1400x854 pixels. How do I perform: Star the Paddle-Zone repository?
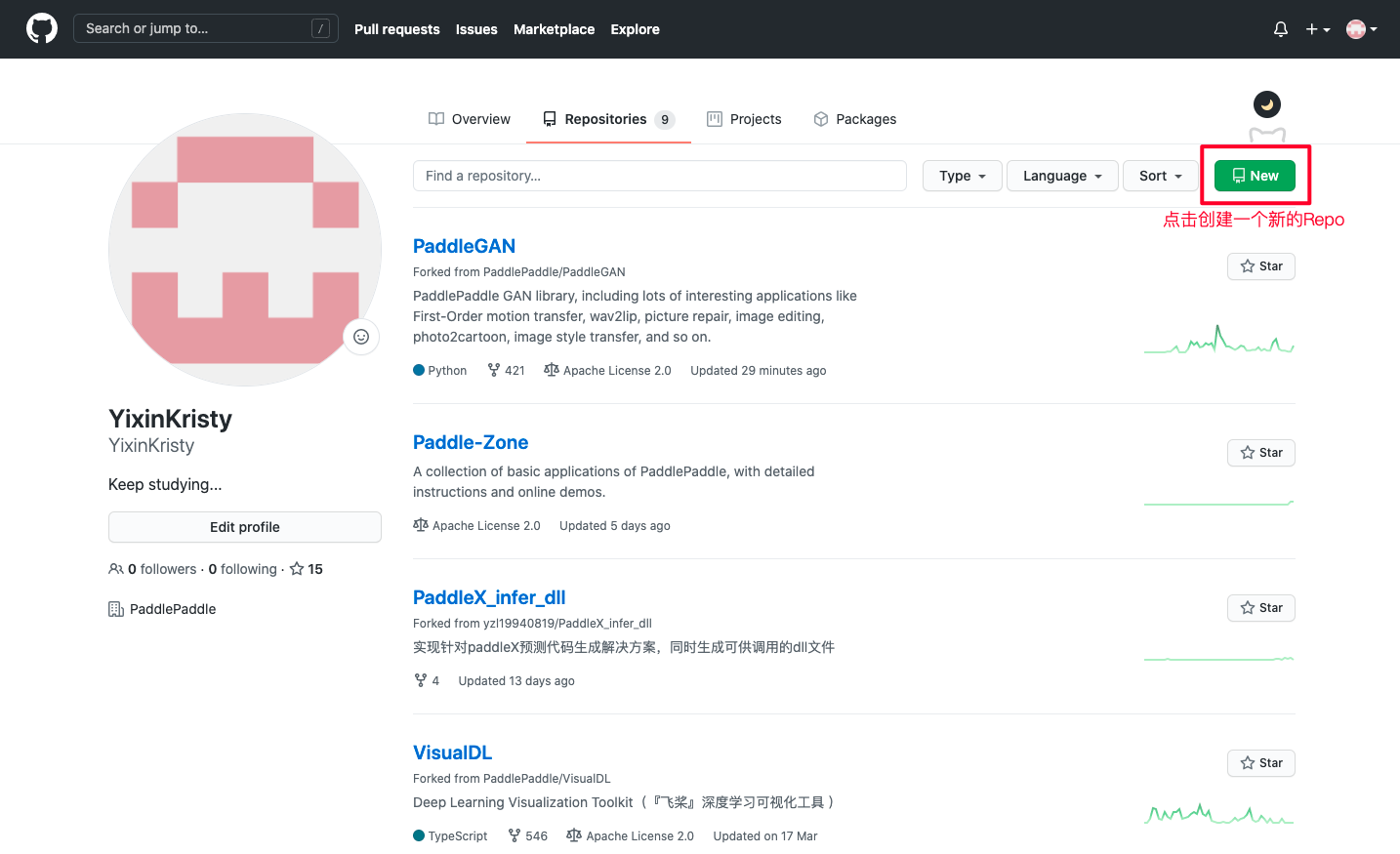(1261, 453)
